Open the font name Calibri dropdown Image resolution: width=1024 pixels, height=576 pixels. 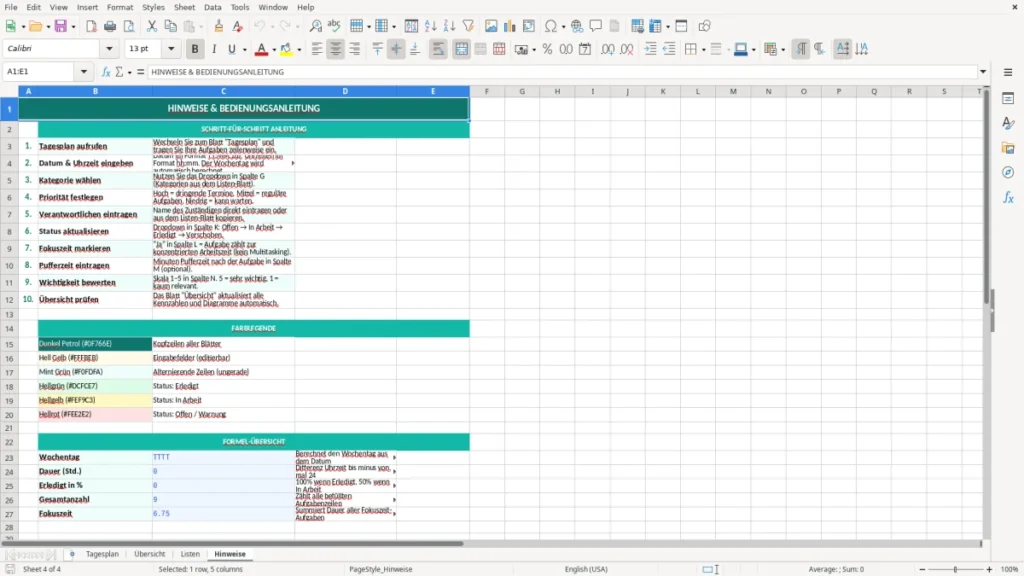click(x=109, y=49)
